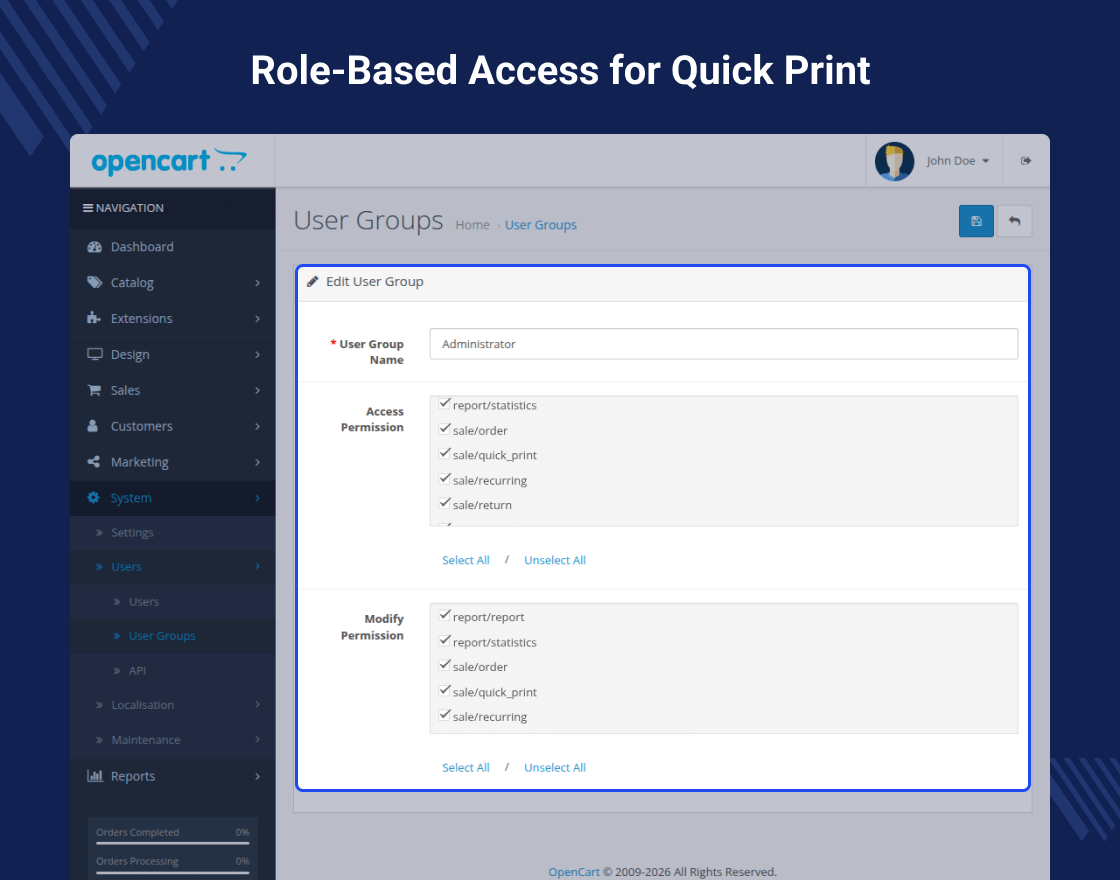Uncheck access permission sale/quick_print

(444, 454)
